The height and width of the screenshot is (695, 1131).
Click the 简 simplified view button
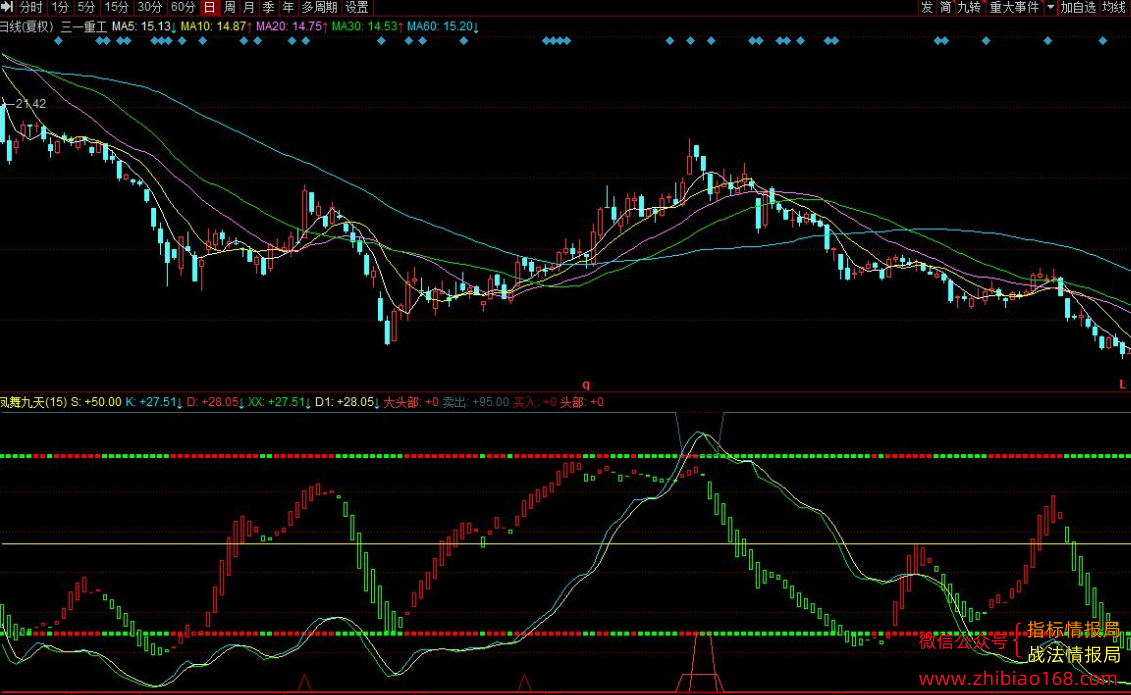(x=946, y=7)
